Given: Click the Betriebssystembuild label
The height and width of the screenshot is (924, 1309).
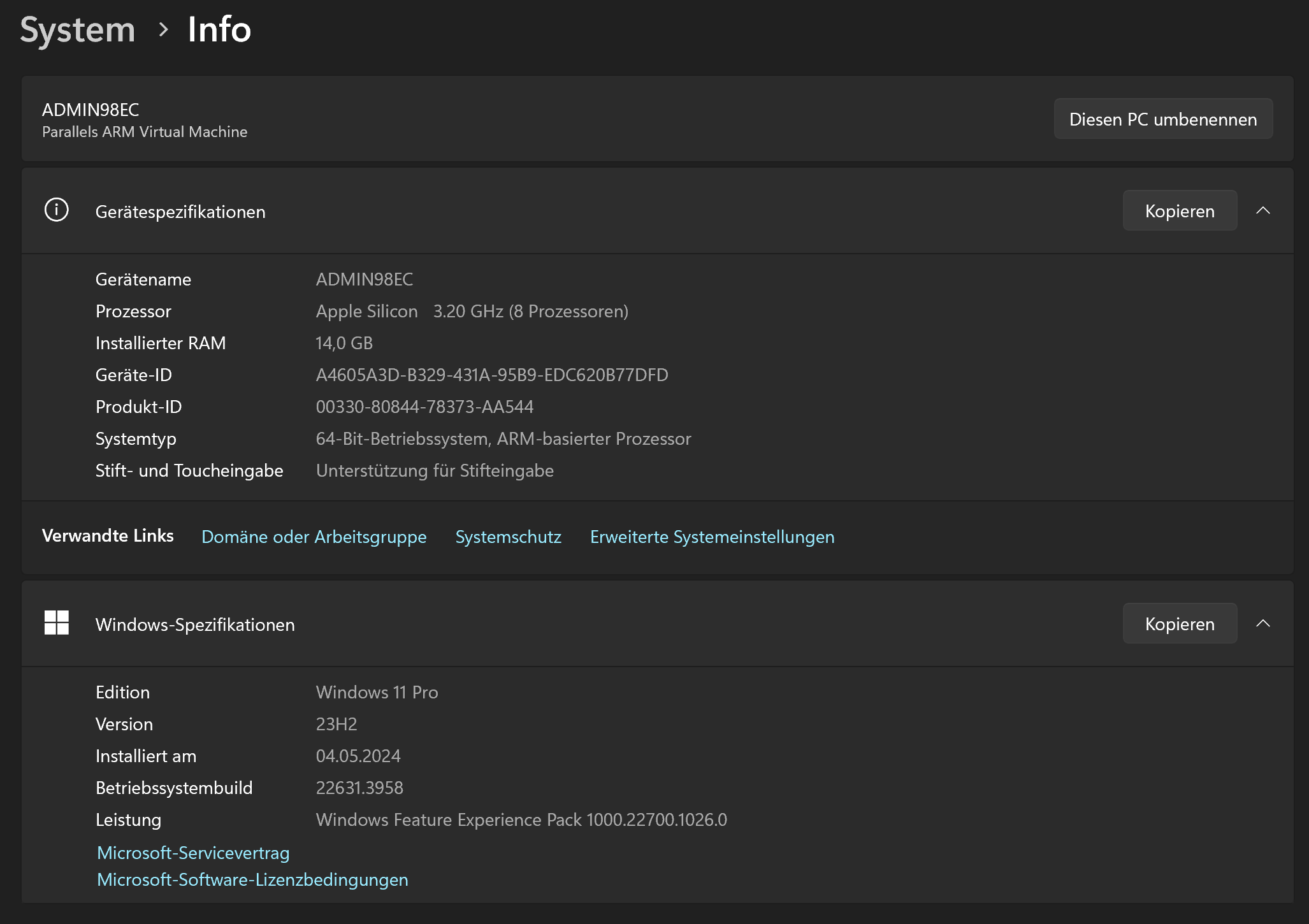Looking at the screenshot, I should 174,788.
